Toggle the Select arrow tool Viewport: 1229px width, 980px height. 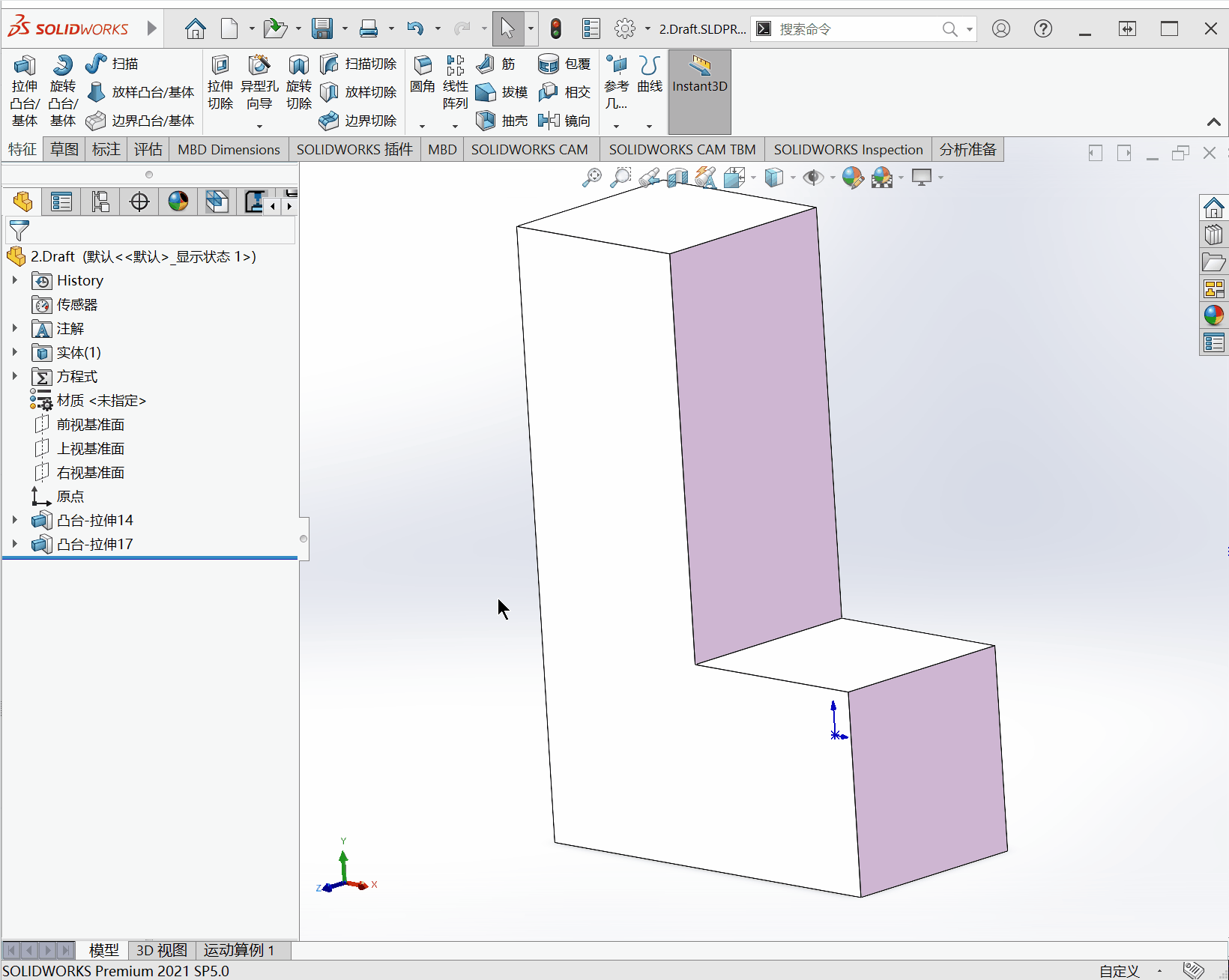(507, 29)
